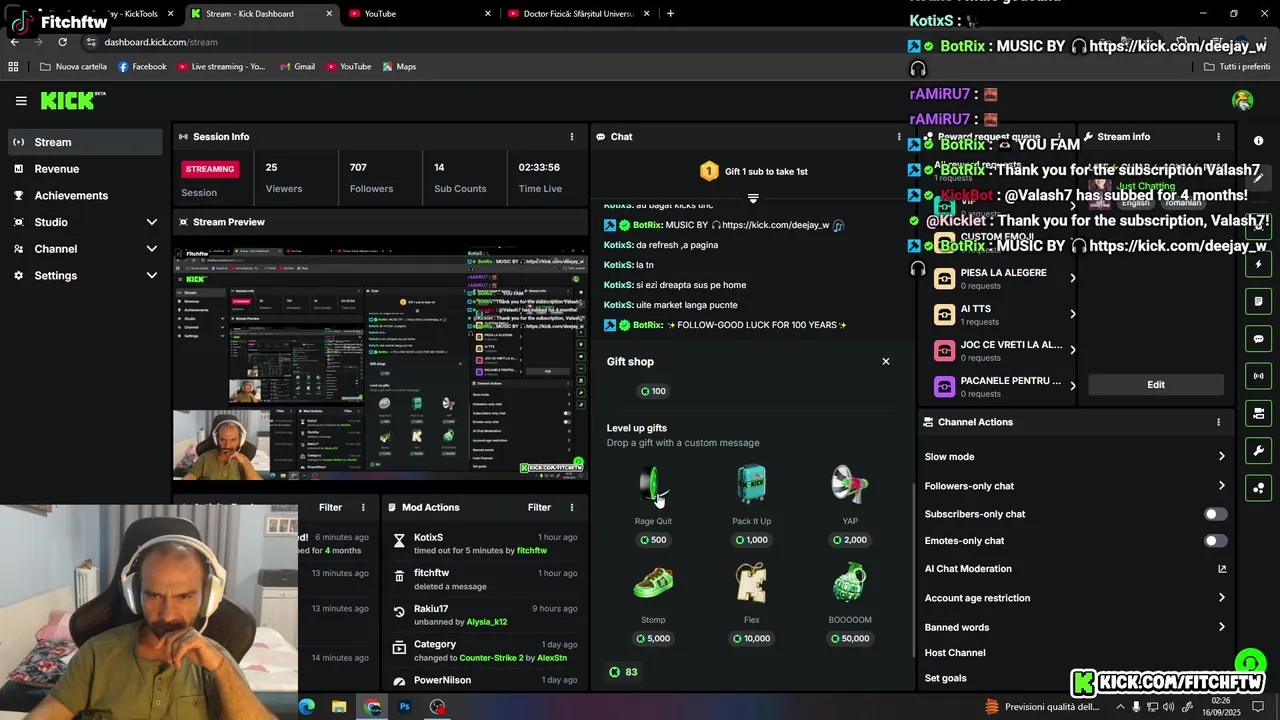Open Banned words options
Screen dimensions: 1280x720
pos(1075,627)
